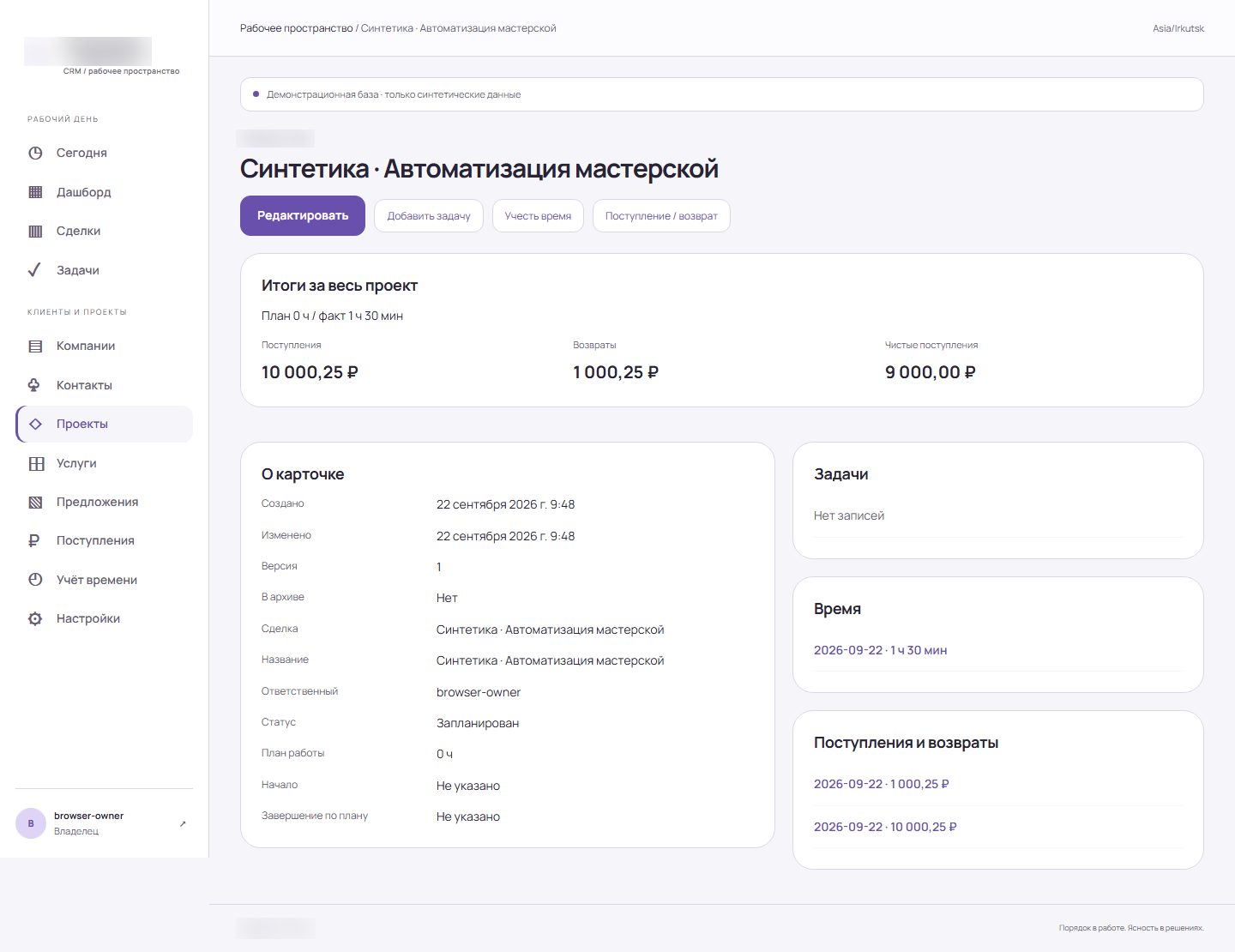Open the payment entry 2026-09-22 · 1 000,25 ₽
This screenshot has width=1235, height=952.
point(882,784)
